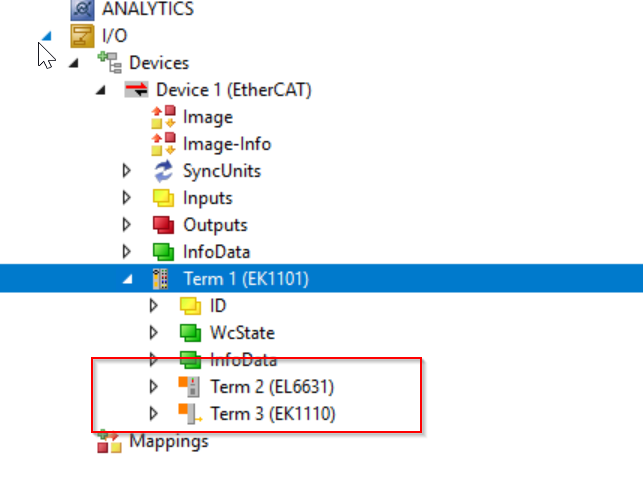Expand the Inputs node
Image resolution: width=643 pixels, height=480 pixels.
click(127, 198)
